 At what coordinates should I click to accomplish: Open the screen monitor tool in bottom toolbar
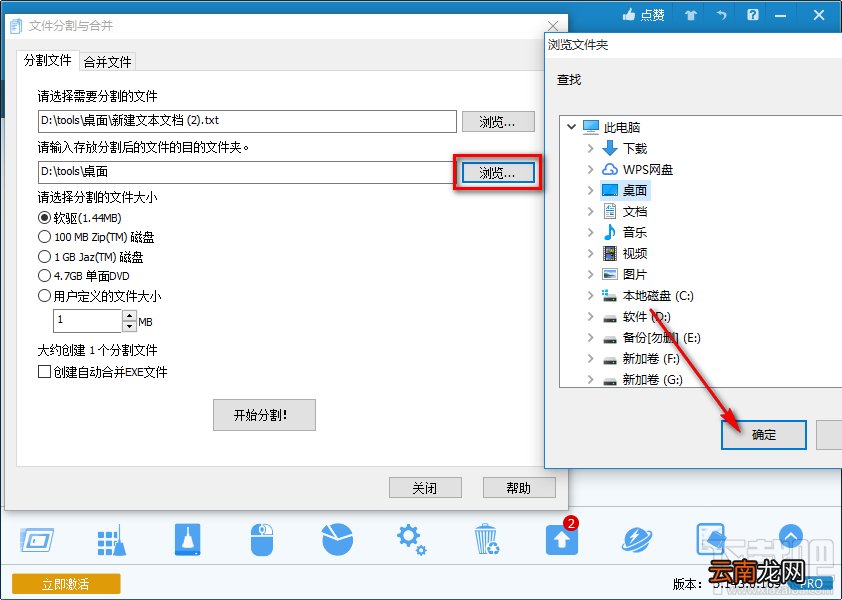pos(37,540)
